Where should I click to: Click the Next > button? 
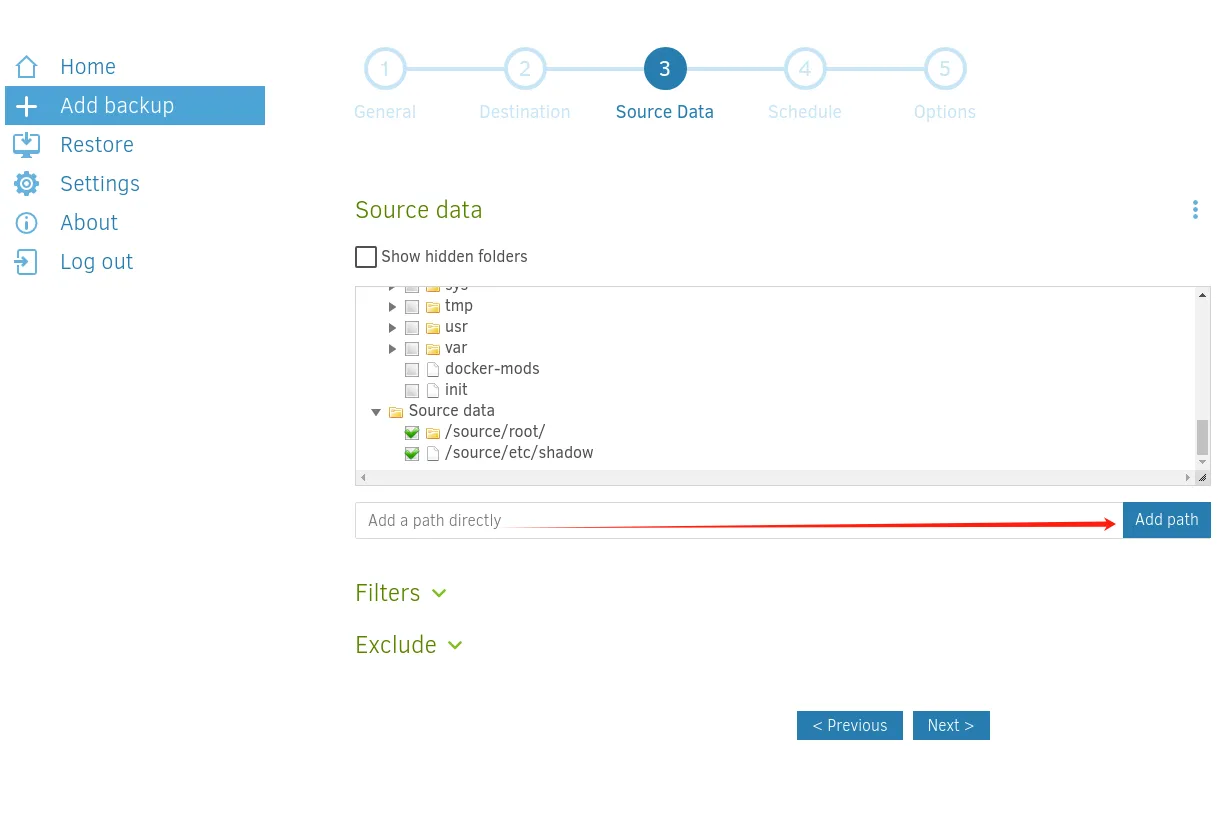[951, 726]
